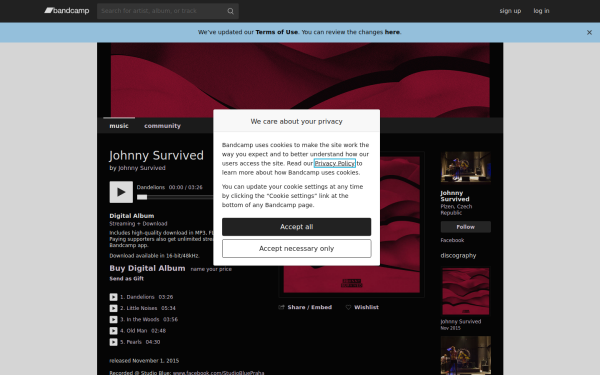Viewport: 600px width, 375px height.
Task: Play track 5 Pearls
Action: 113,342
